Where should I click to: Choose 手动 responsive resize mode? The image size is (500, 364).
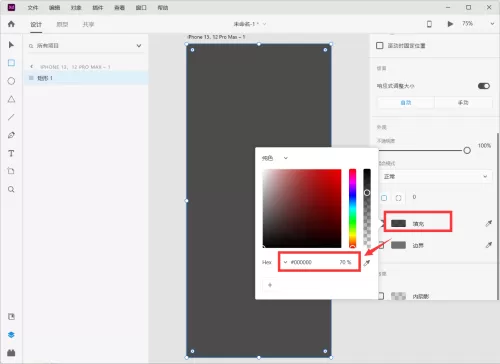pos(463,103)
